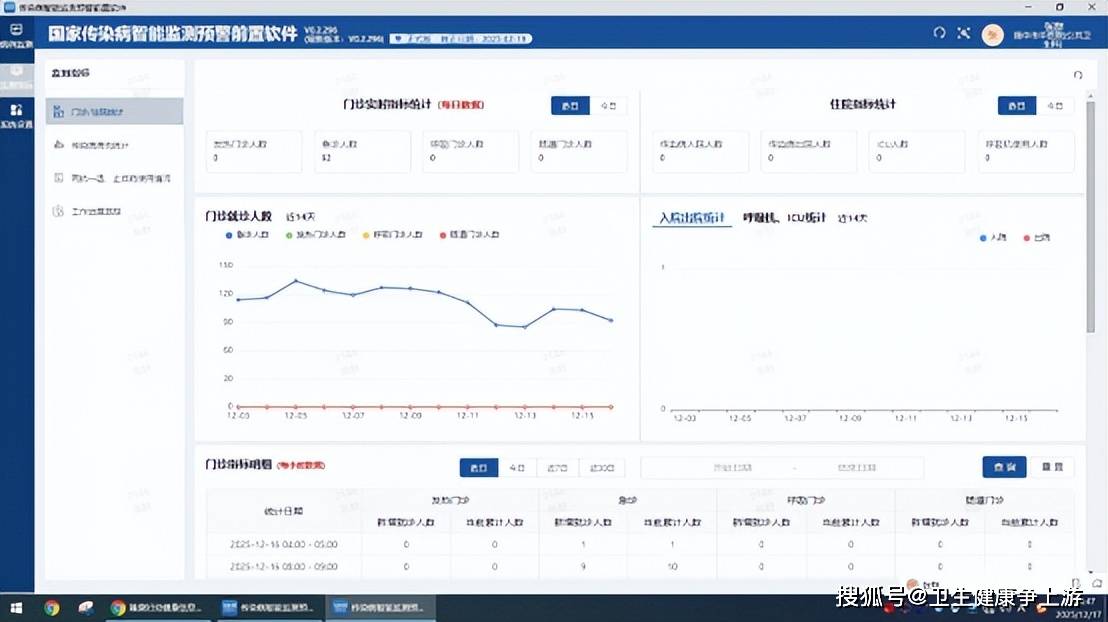Select 近7日 range in the outpatient detail table
The image size is (1108, 622).
tap(555, 467)
